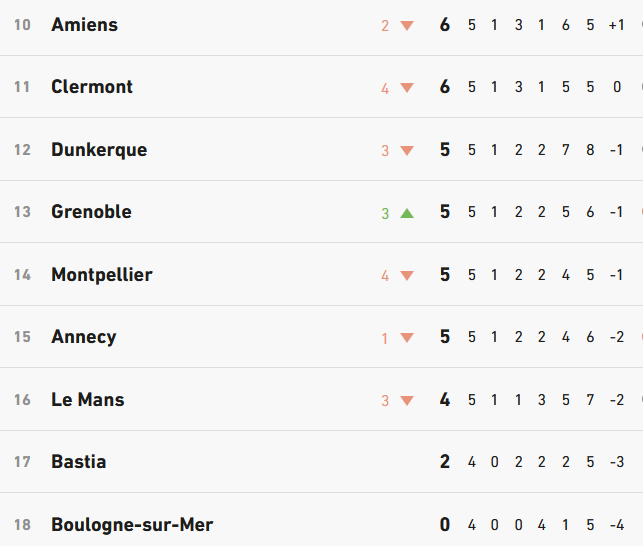This screenshot has height=546, width=643.
Task: Select Montpellier in the standings
Action: [102, 275]
